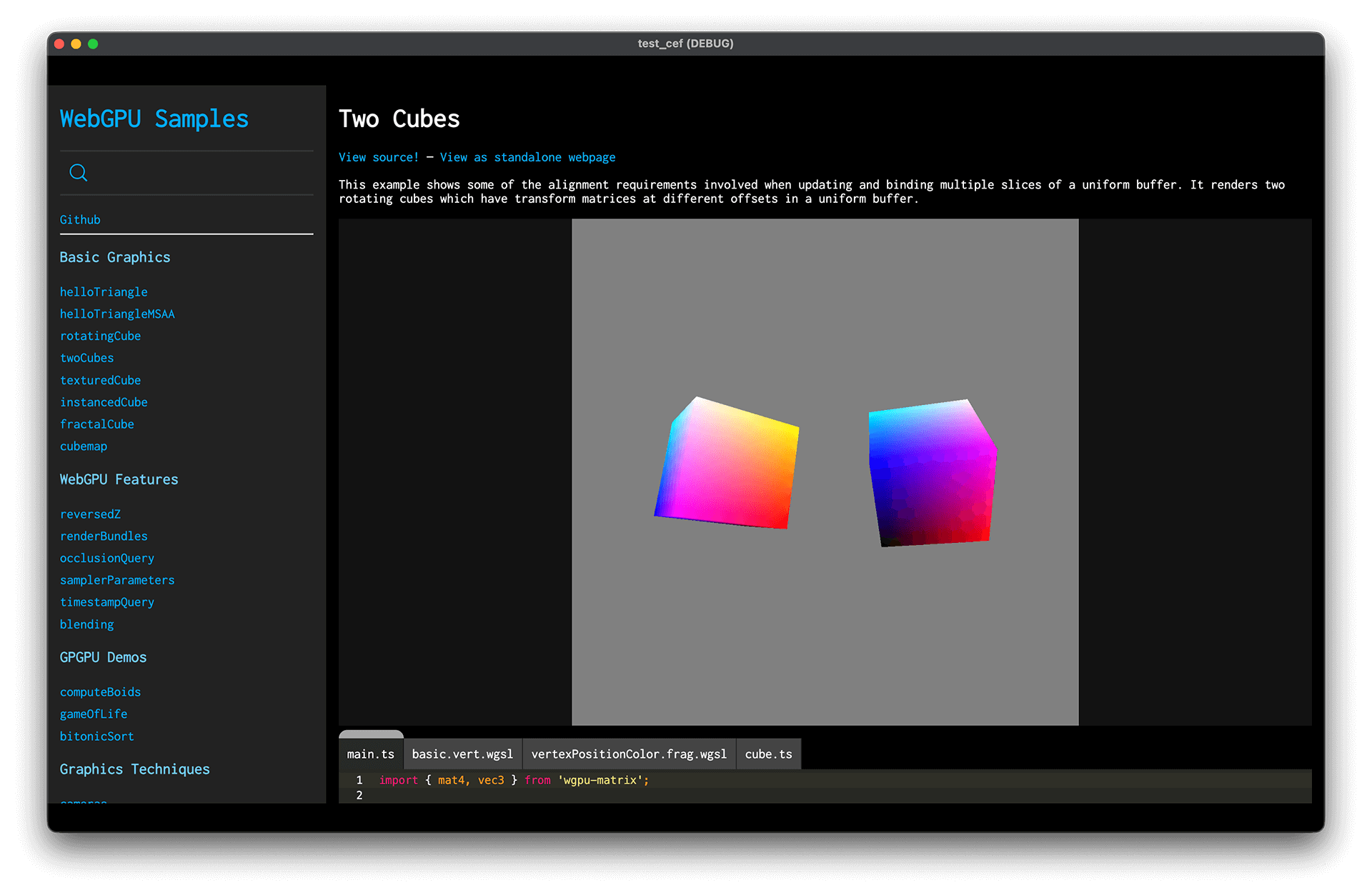Click inside the sidebar search field

200,173
